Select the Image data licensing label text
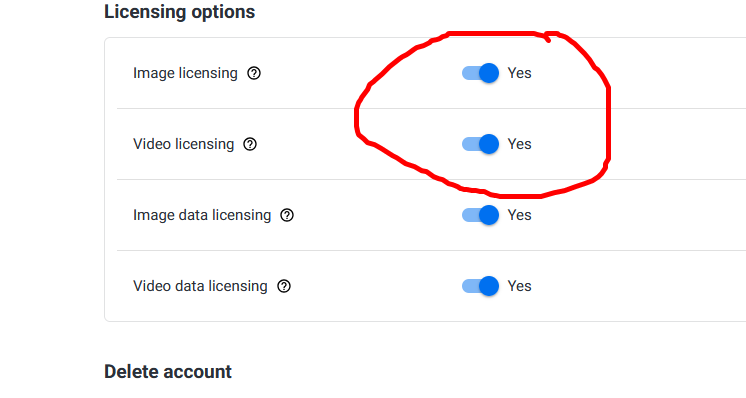The width and height of the screenshot is (746, 398). (202, 215)
